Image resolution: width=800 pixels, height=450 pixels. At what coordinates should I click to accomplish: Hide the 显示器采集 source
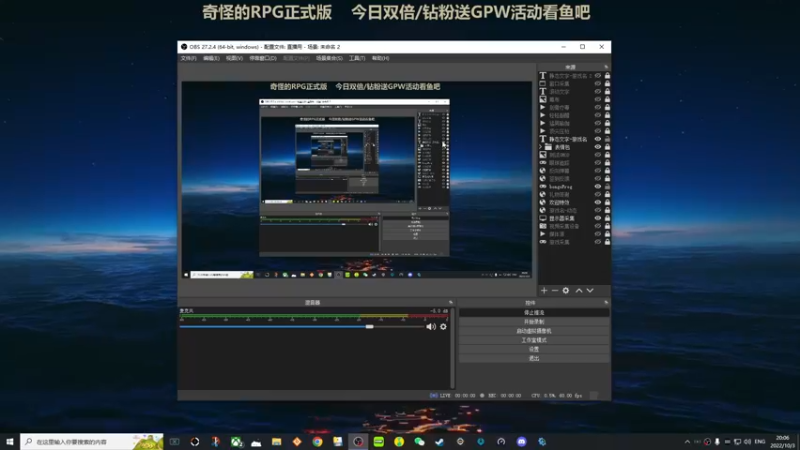(x=598, y=218)
